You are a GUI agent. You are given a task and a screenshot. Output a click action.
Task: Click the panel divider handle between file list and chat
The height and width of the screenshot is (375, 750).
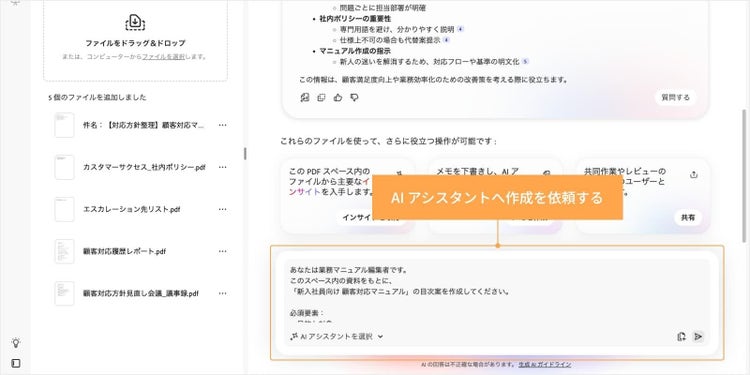[x=245, y=154]
